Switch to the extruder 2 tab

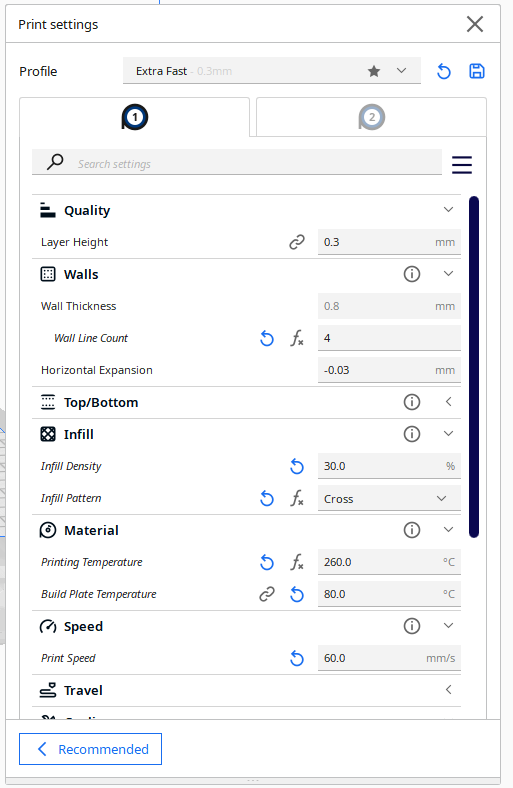371,117
